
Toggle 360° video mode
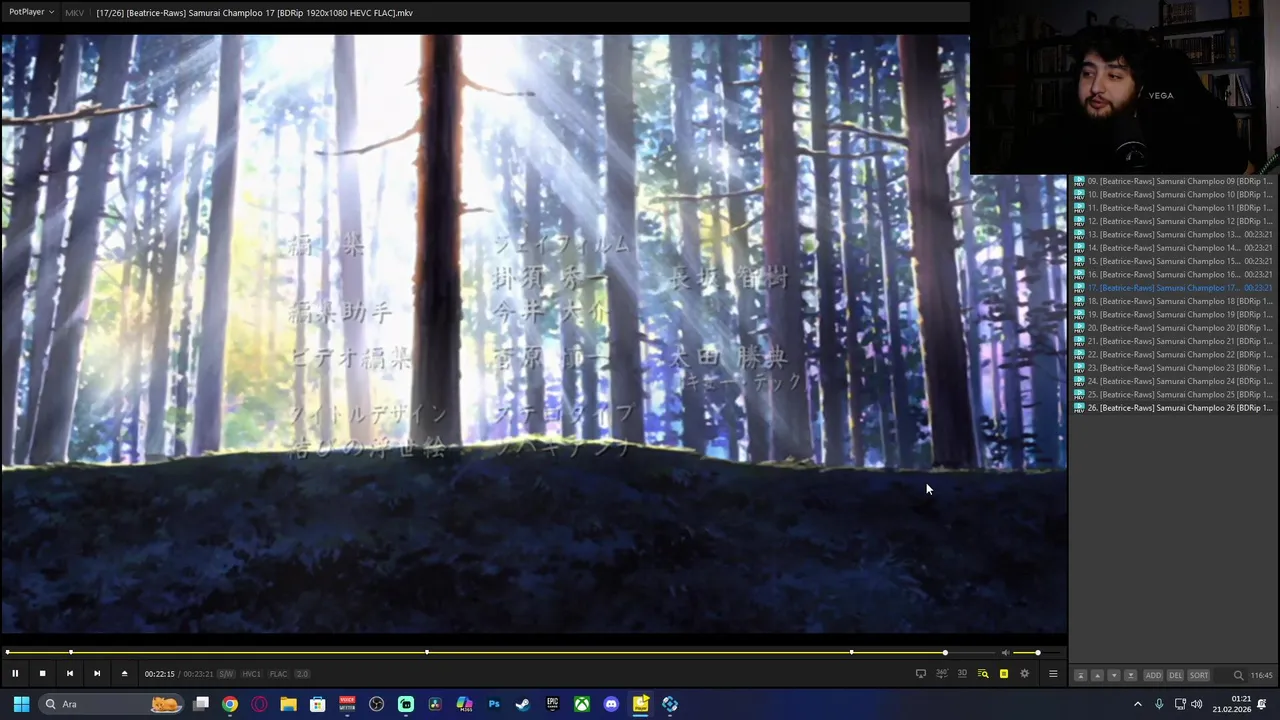coord(942,674)
